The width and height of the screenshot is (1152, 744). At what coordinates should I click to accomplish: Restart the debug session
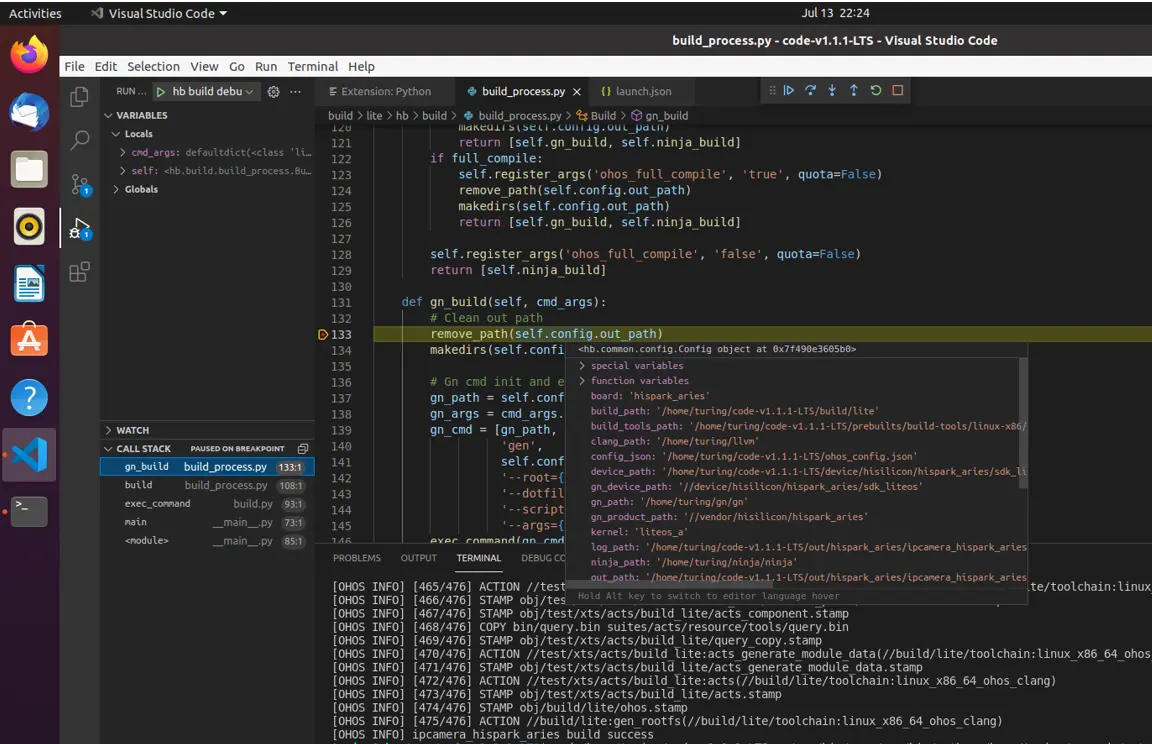(876, 90)
